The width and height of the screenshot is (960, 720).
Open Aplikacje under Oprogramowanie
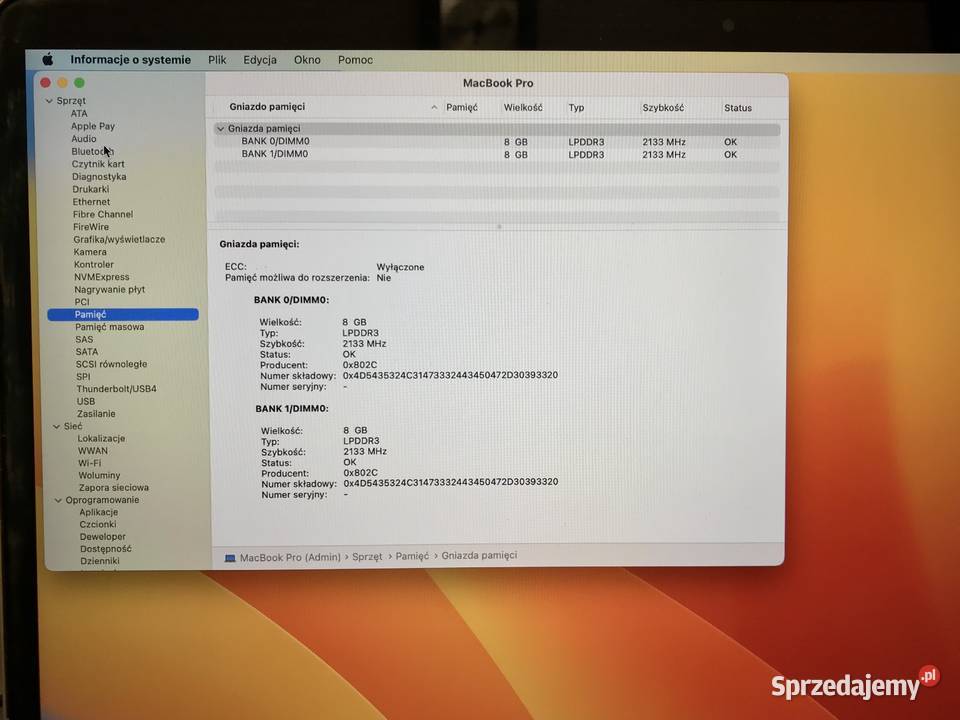[x=99, y=512]
